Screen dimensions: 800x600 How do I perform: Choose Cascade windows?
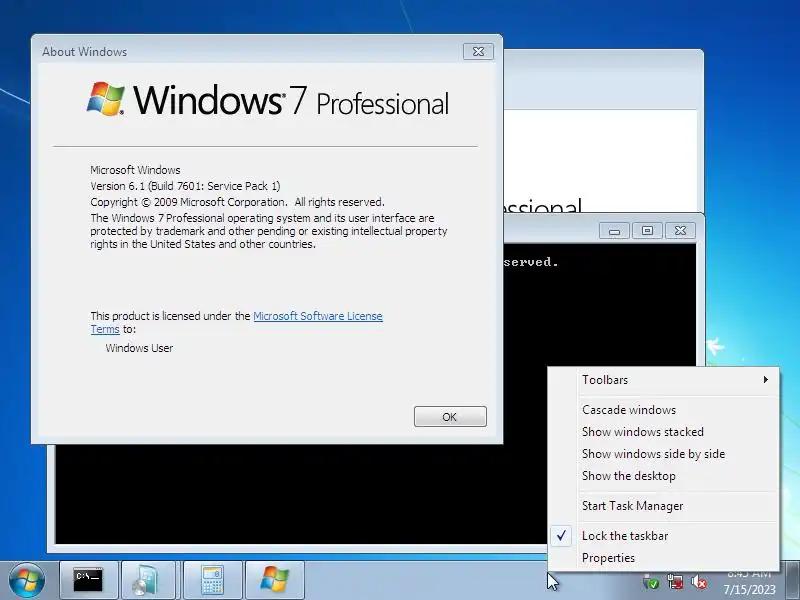click(664, 410)
